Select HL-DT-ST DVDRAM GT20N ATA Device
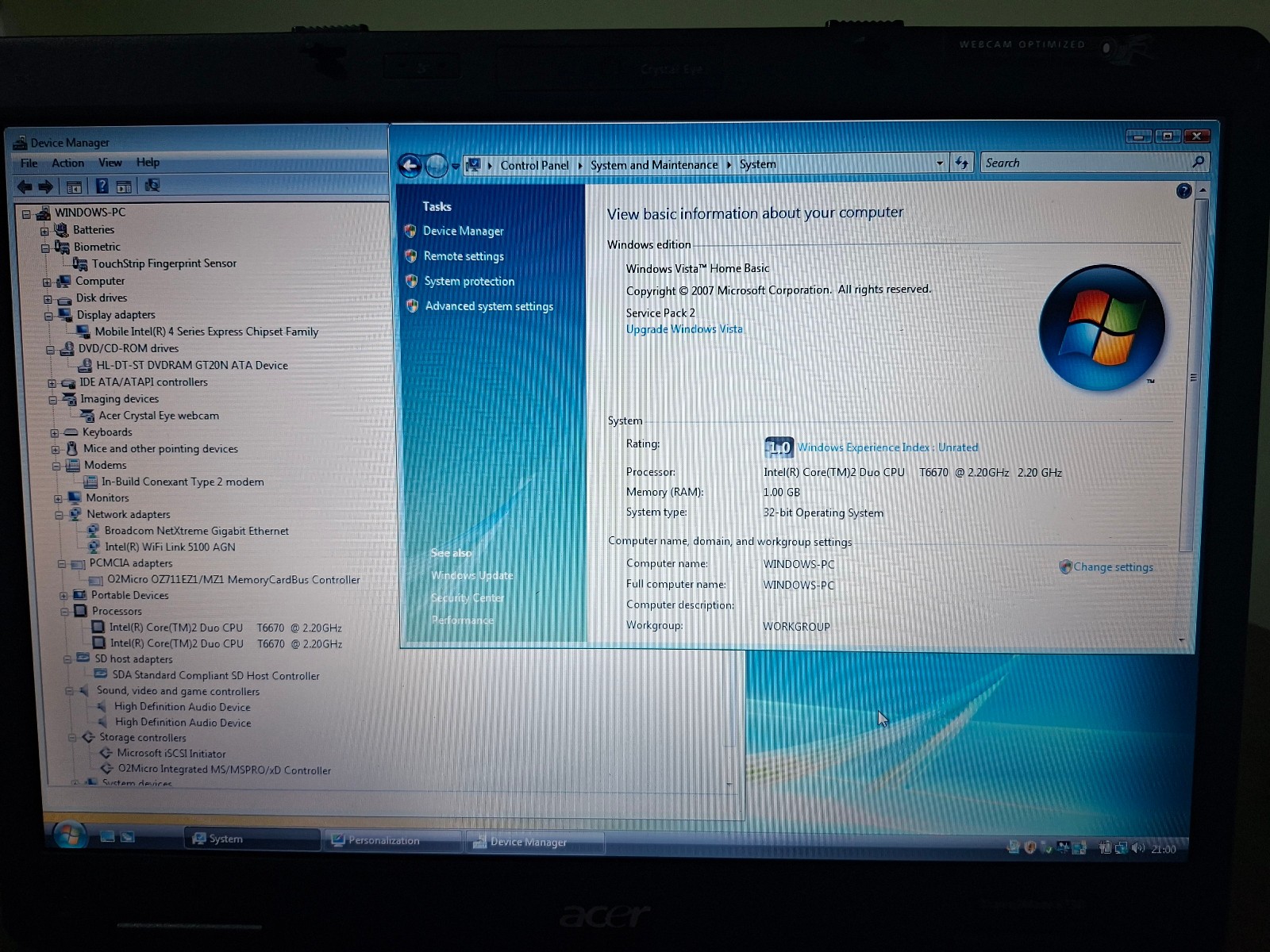Image resolution: width=1270 pixels, height=952 pixels. (192, 366)
